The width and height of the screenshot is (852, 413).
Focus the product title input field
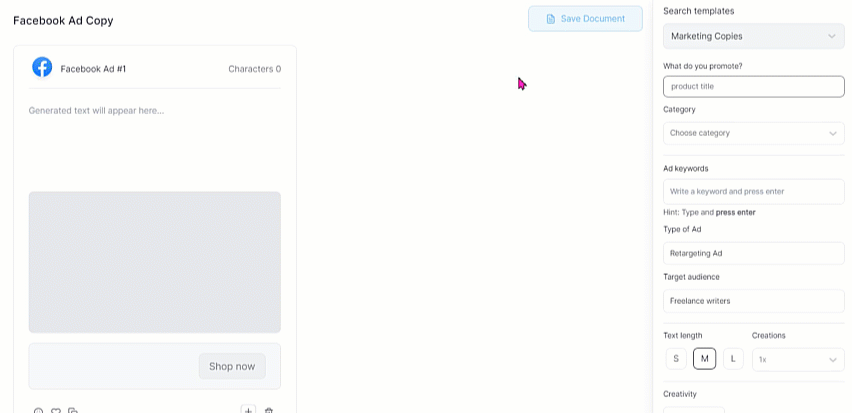tap(754, 86)
